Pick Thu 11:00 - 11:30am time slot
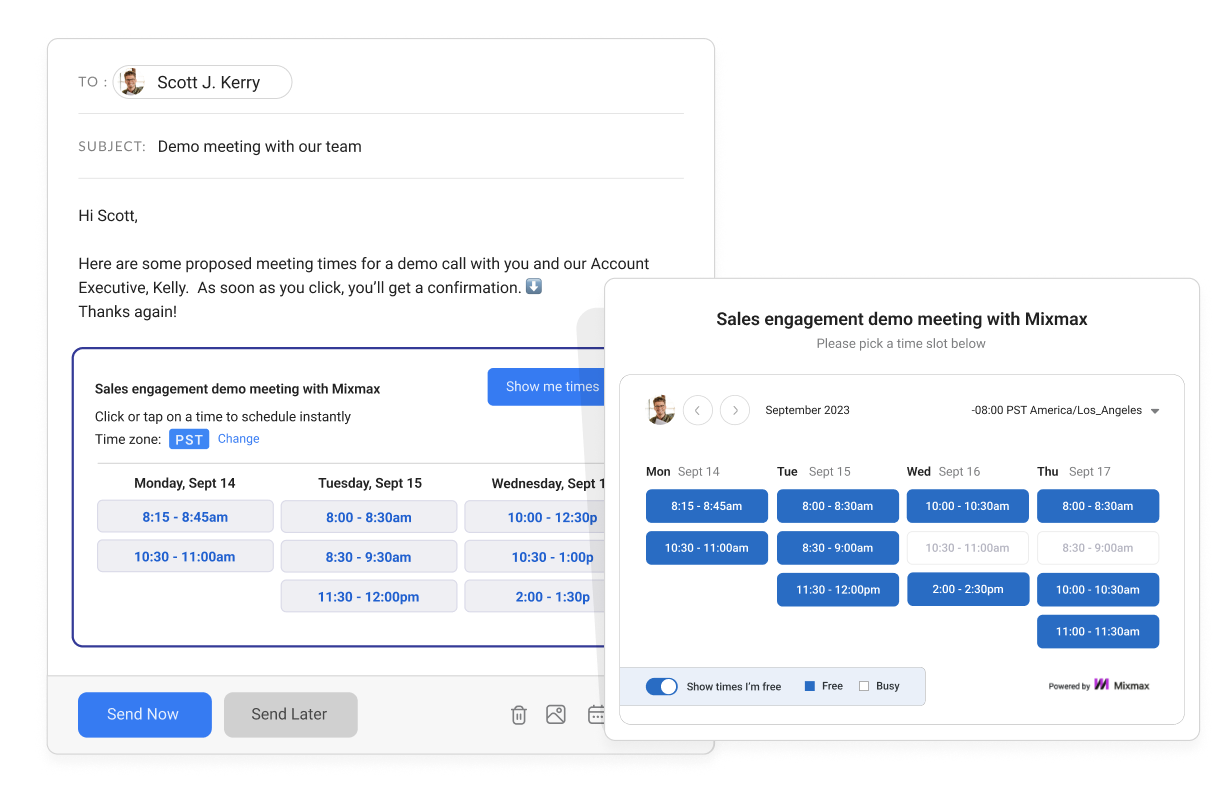This screenshot has width=1231, height=794. tap(1097, 632)
